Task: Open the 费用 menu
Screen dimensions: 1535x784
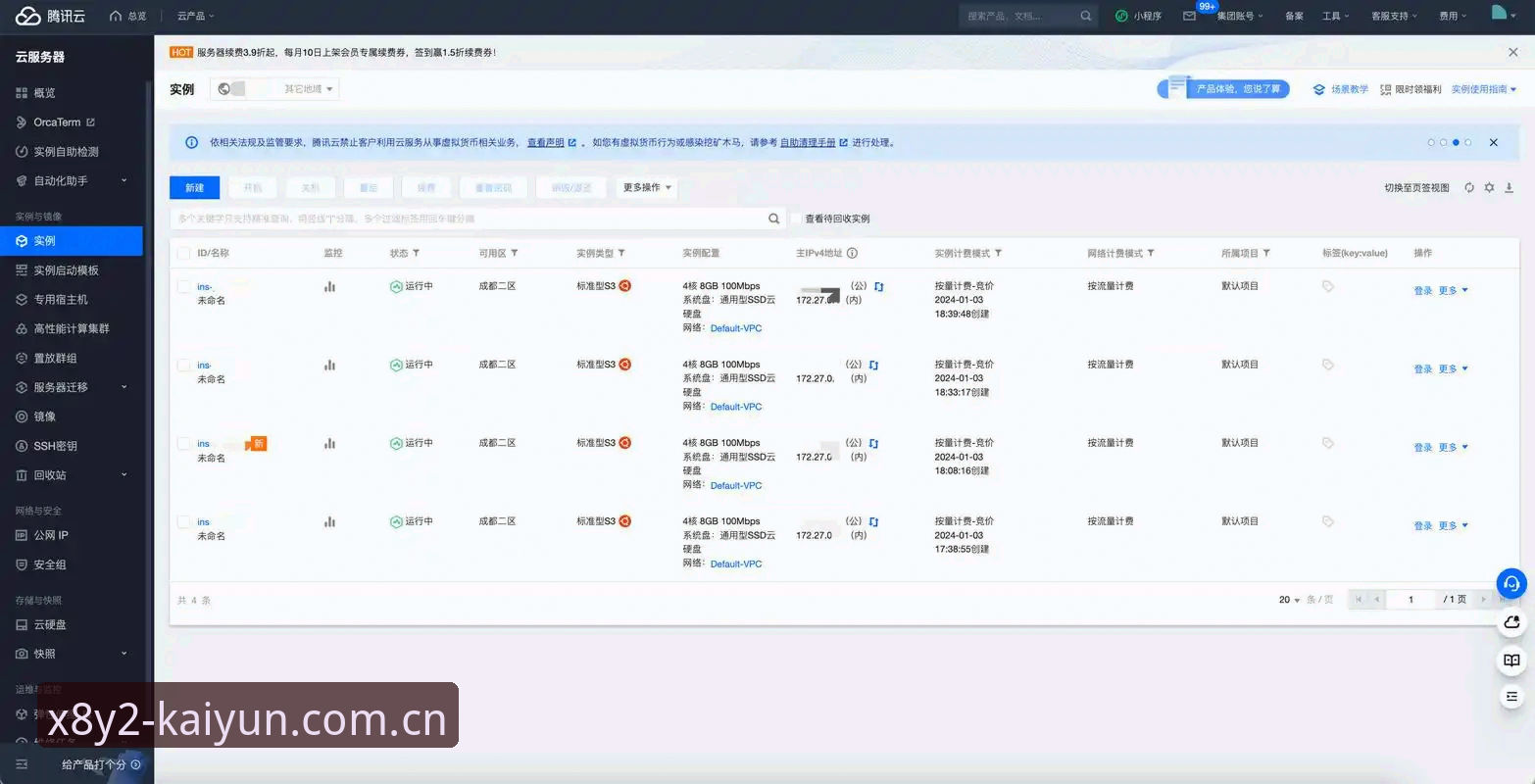Action: 1453,16
